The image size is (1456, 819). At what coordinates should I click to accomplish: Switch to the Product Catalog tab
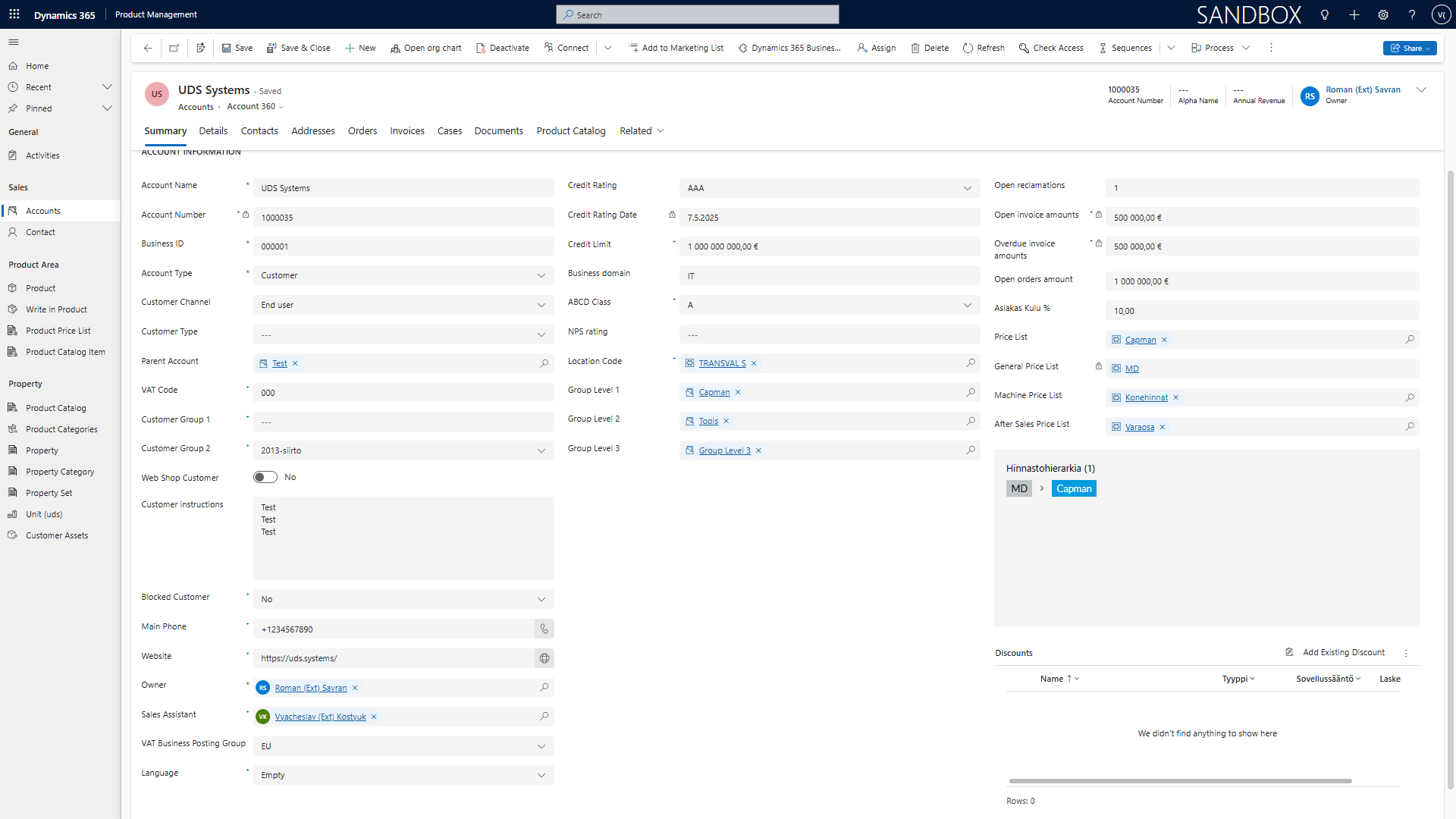point(570,131)
